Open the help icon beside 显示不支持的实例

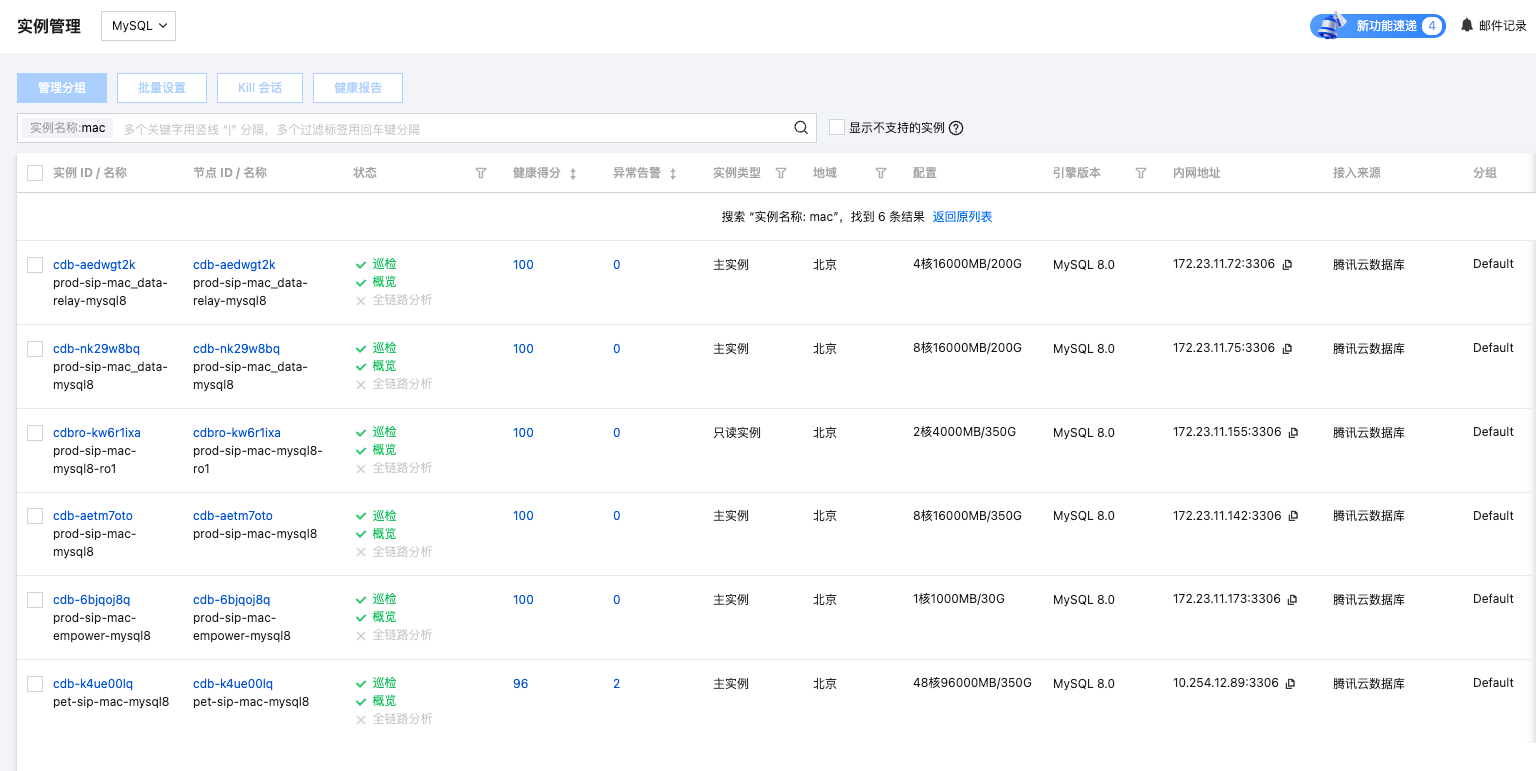tap(956, 128)
